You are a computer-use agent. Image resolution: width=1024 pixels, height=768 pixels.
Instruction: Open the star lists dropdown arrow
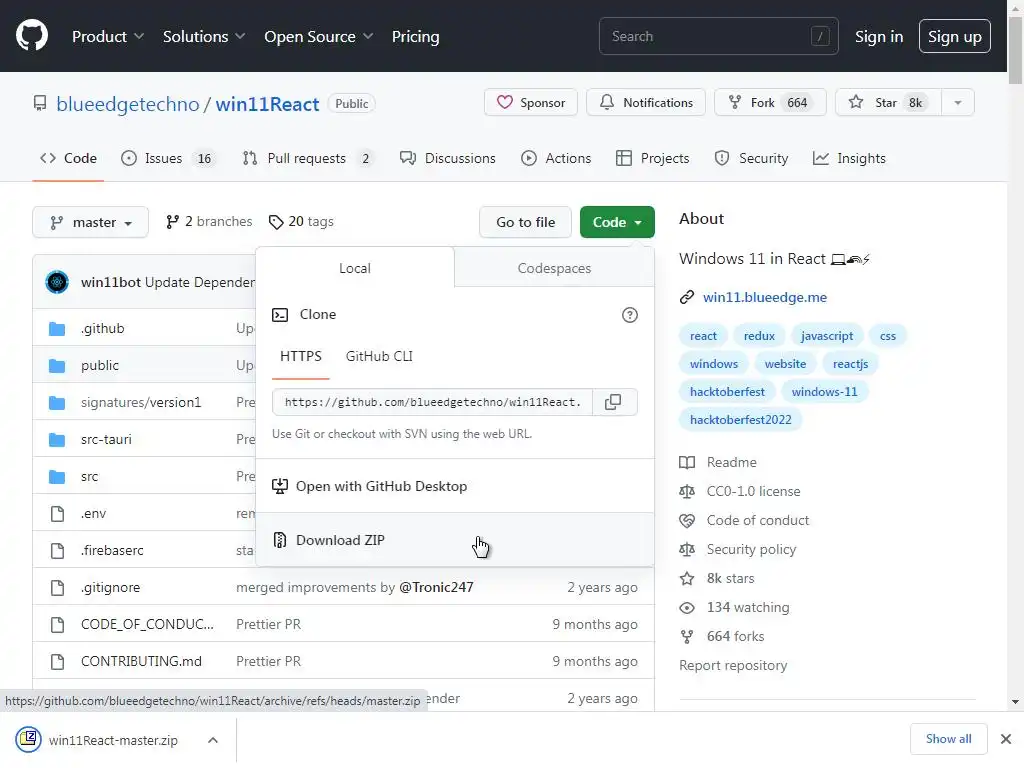(958, 103)
